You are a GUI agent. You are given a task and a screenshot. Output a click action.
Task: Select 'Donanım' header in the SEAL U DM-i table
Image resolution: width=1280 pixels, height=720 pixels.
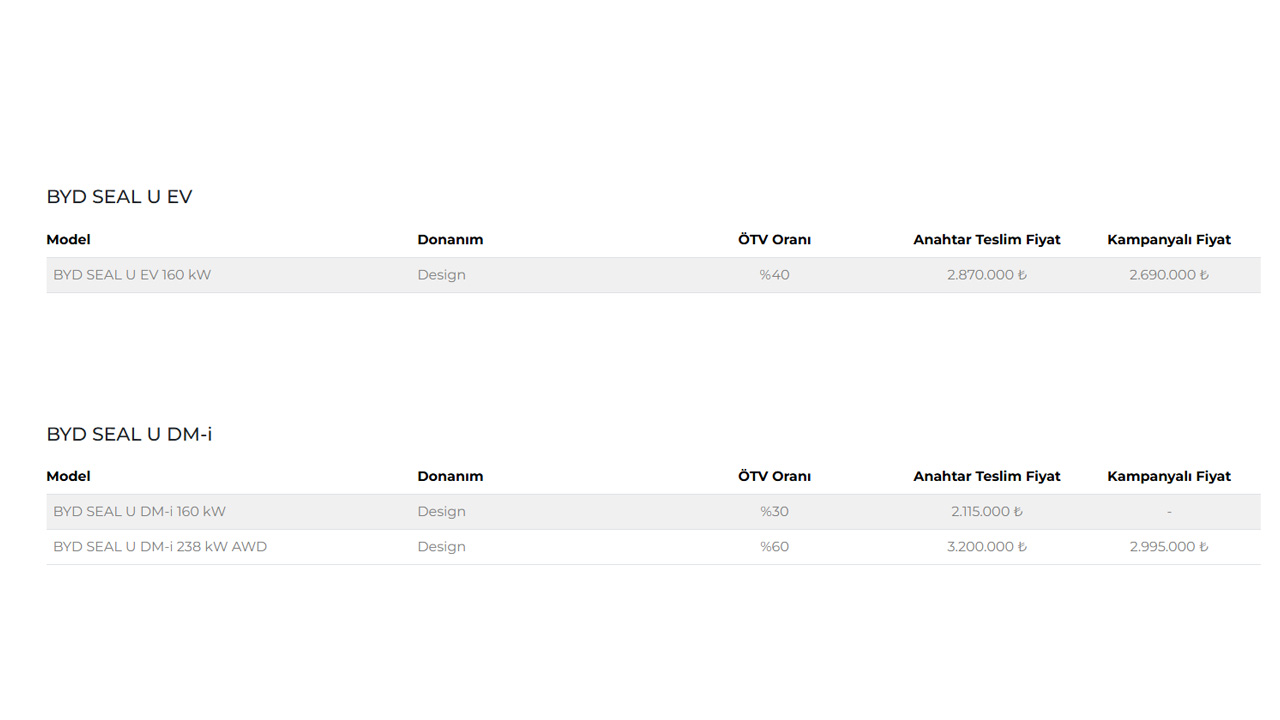(450, 477)
